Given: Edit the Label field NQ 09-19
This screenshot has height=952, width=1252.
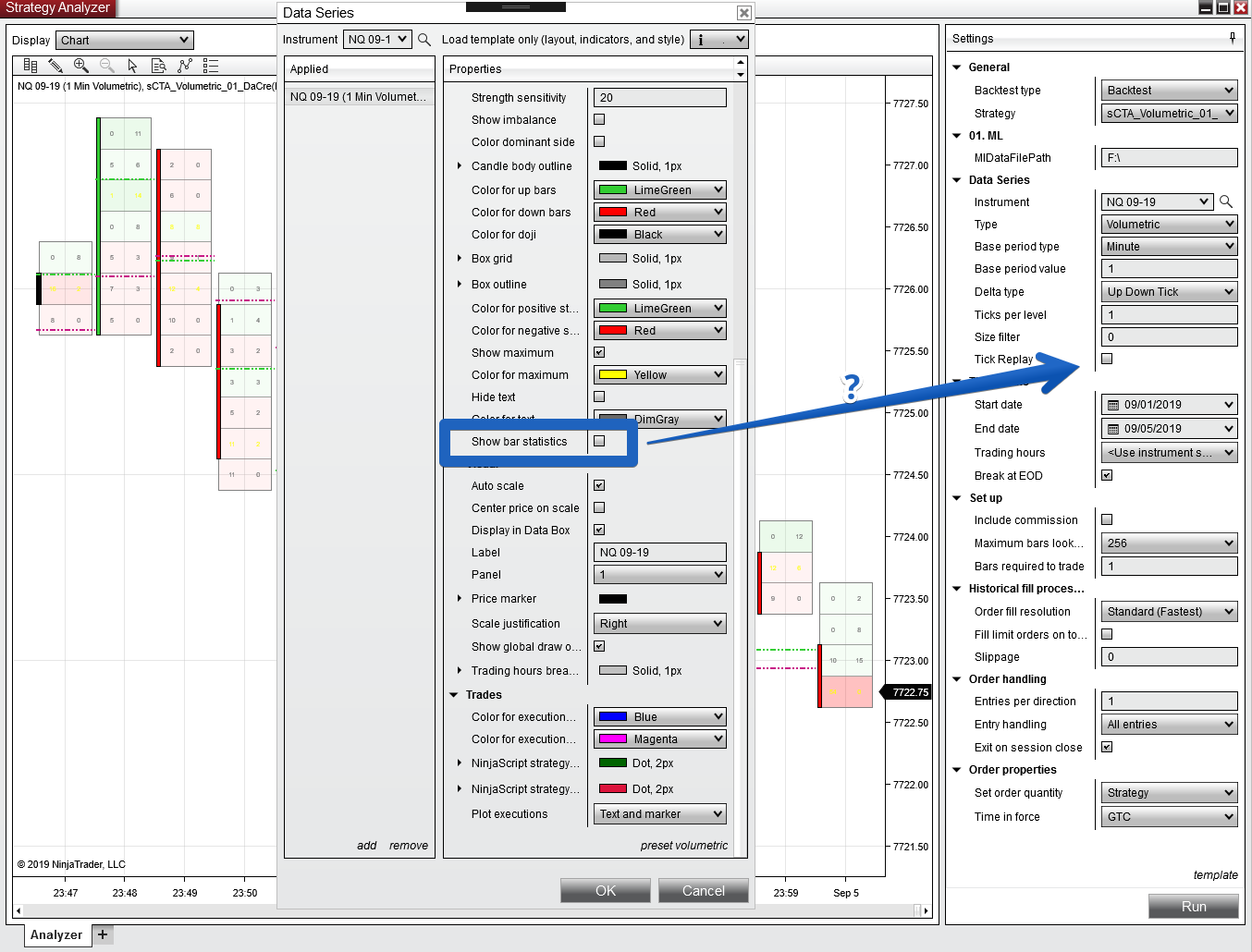Looking at the screenshot, I should coord(660,552).
